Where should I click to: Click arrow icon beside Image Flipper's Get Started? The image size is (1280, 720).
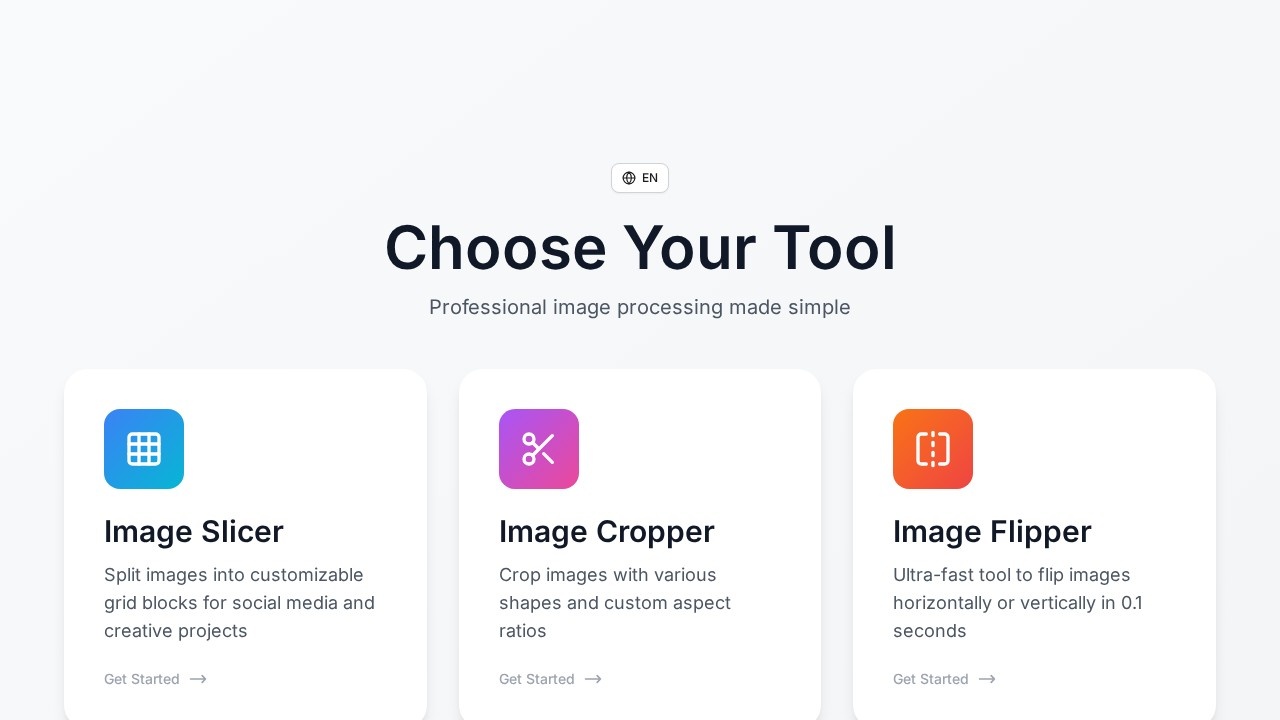click(987, 679)
